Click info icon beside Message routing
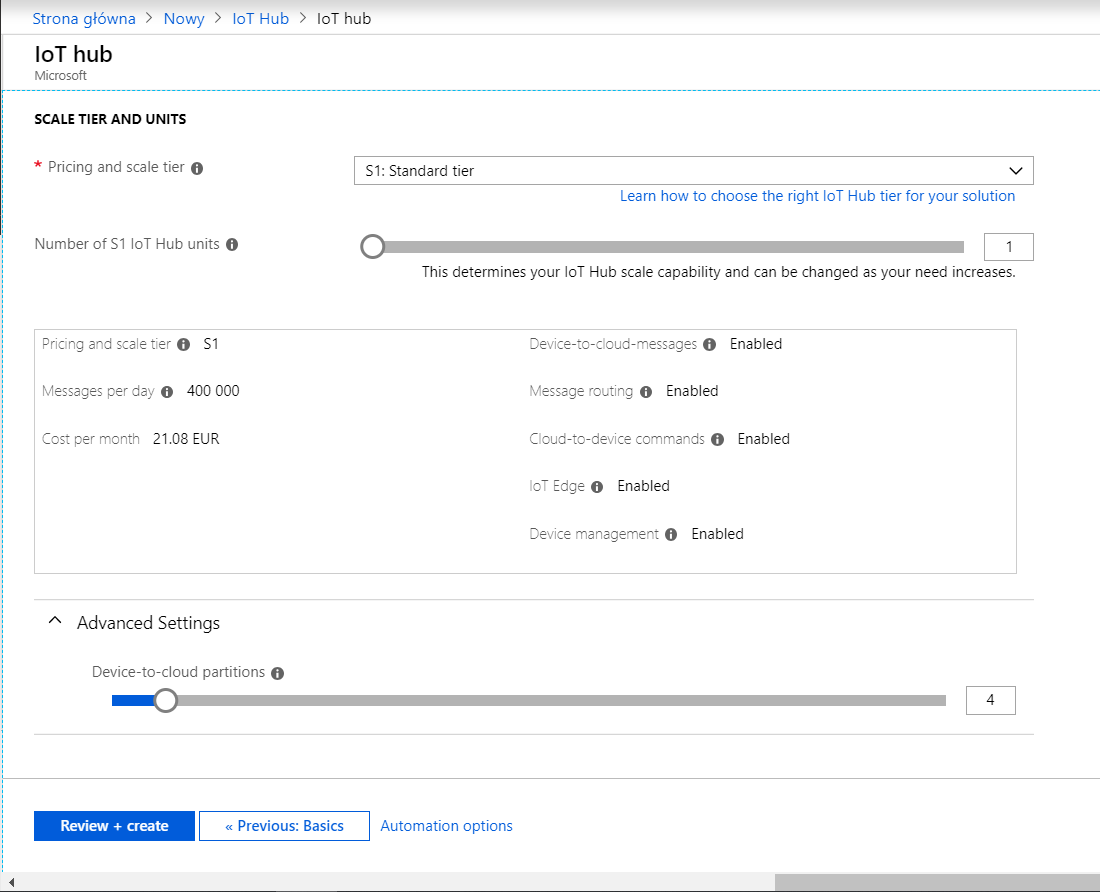Screen dimensions: 1100x892 pos(646,392)
